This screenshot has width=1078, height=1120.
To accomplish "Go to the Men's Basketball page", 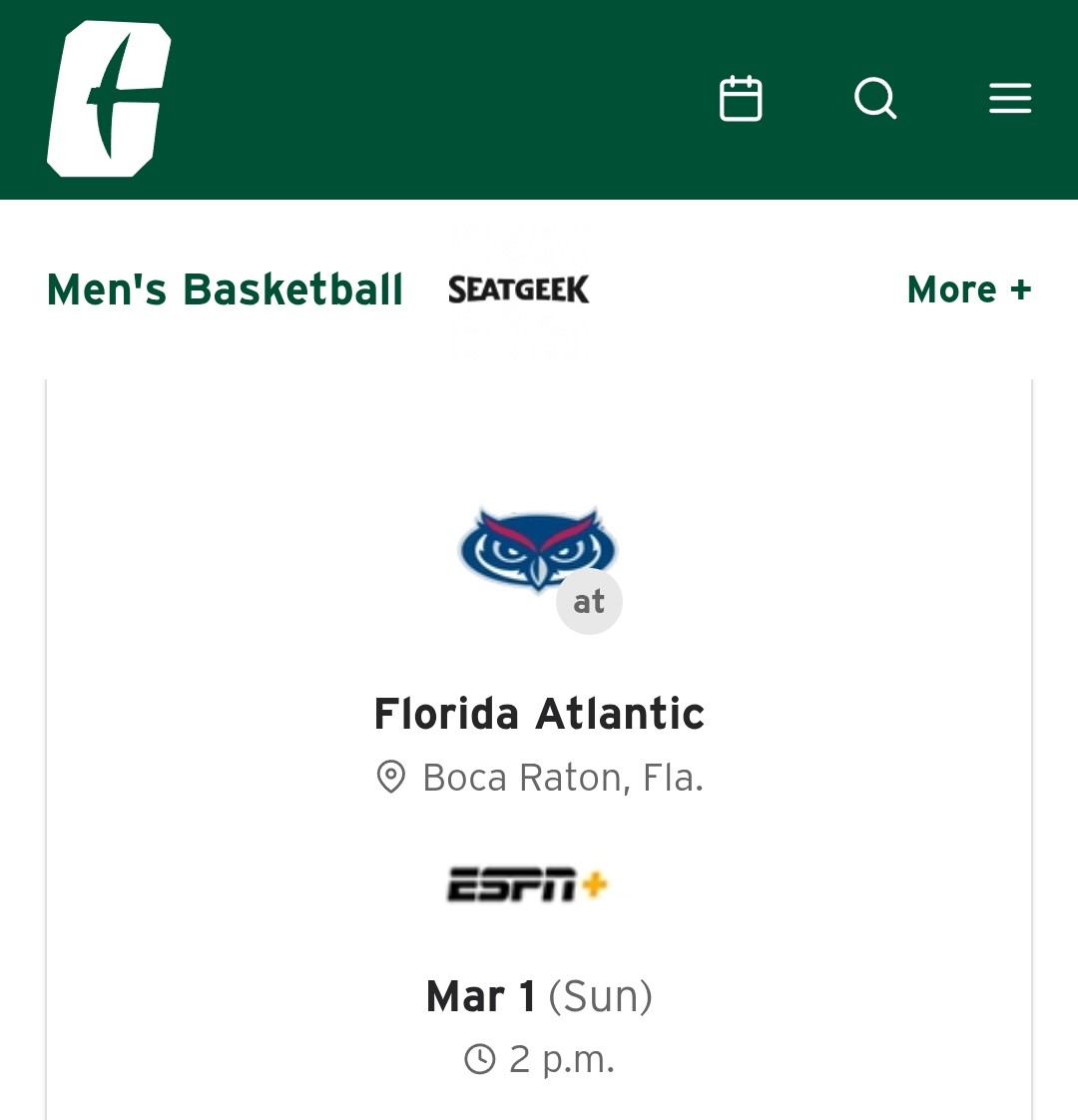I will [225, 289].
